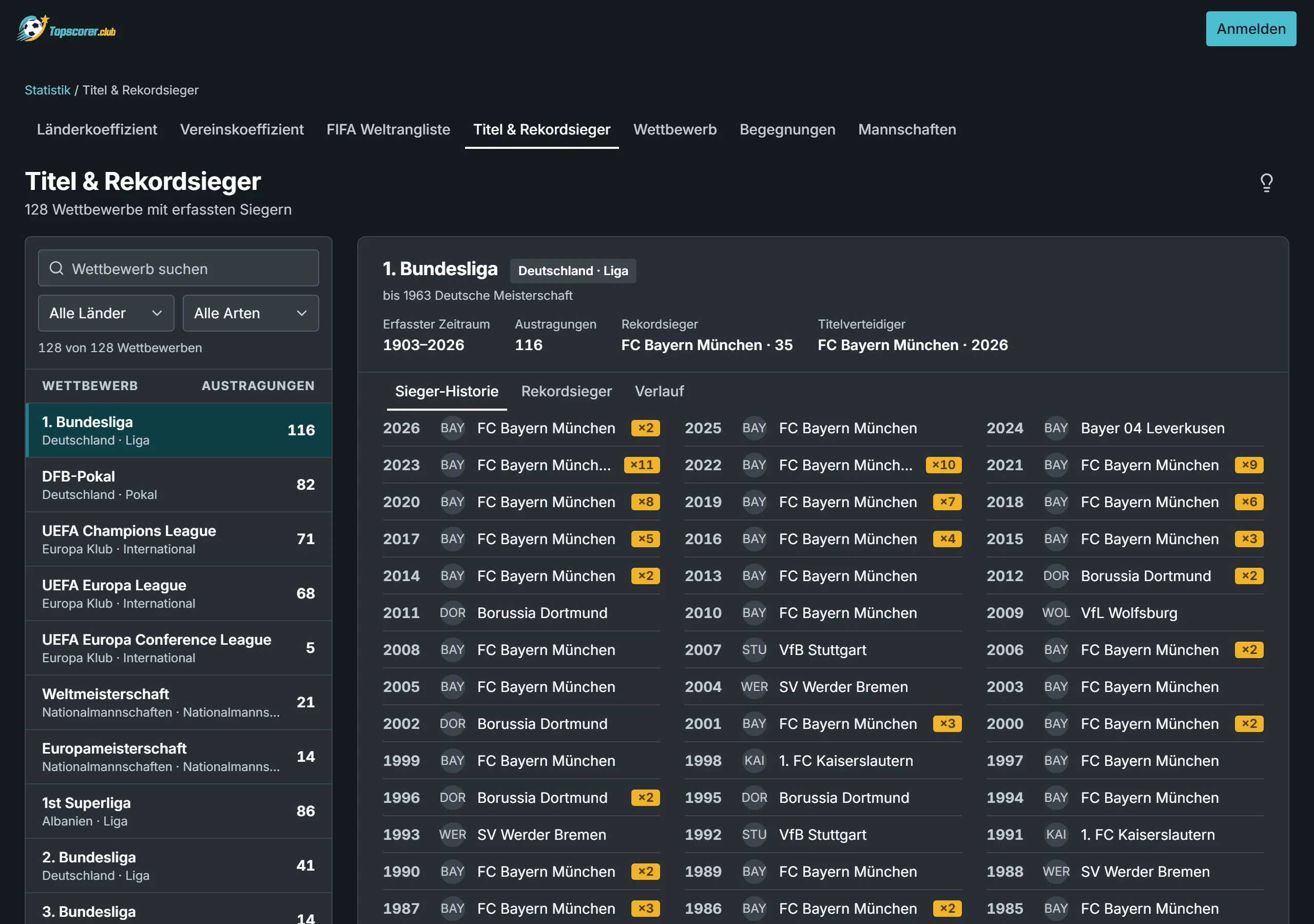Viewport: 1314px width, 924px height.
Task: Click the Topscorer.club logo
Action: click(66, 29)
